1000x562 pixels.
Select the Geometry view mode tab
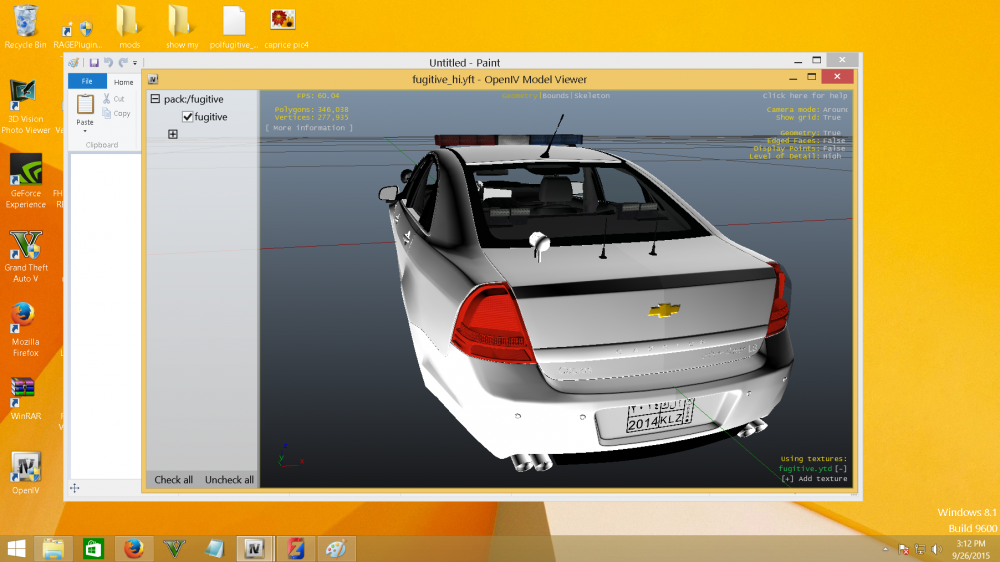[520, 96]
